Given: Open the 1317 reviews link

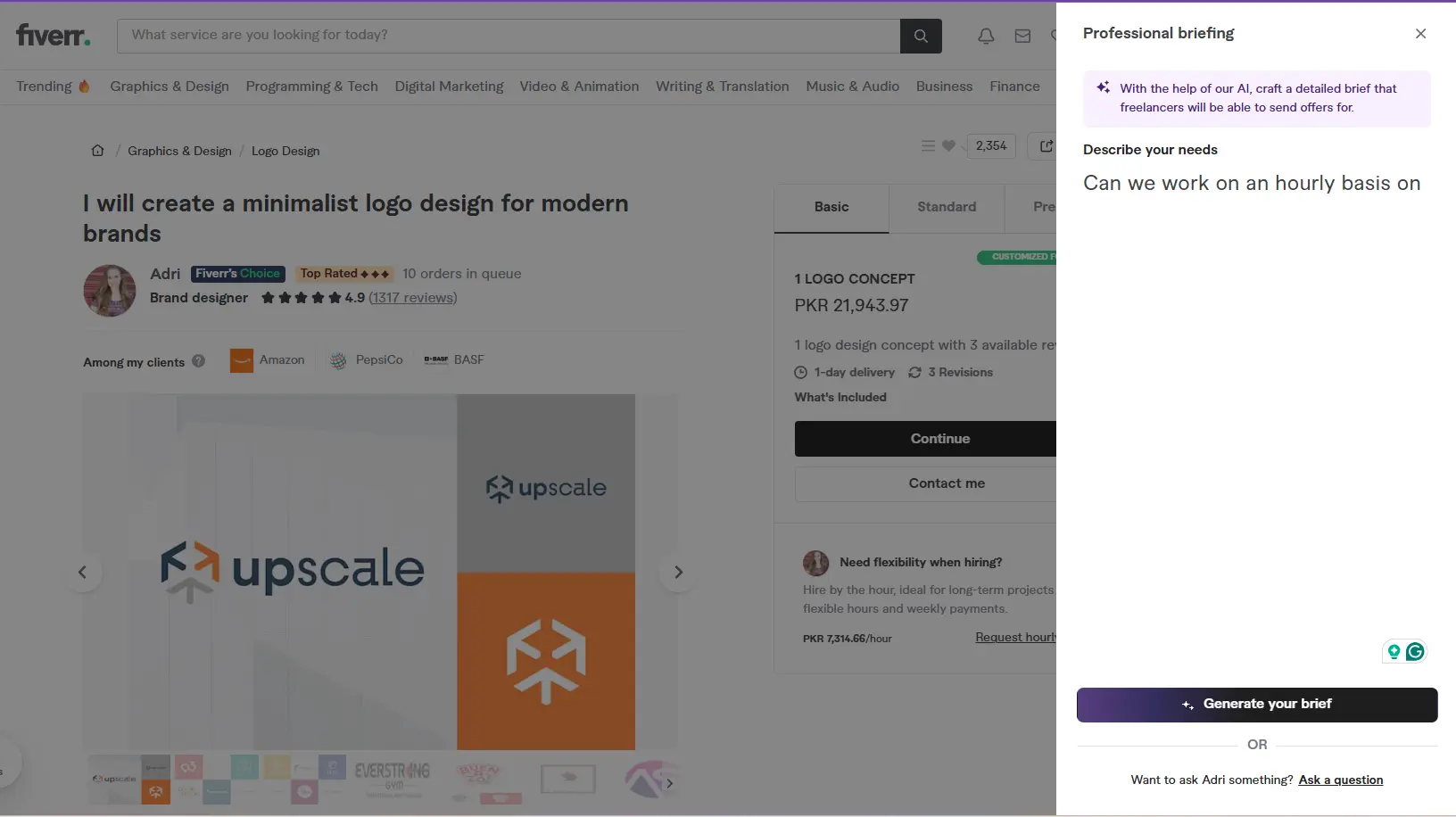Looking at the screenshot, I should [x=413, y=298].
